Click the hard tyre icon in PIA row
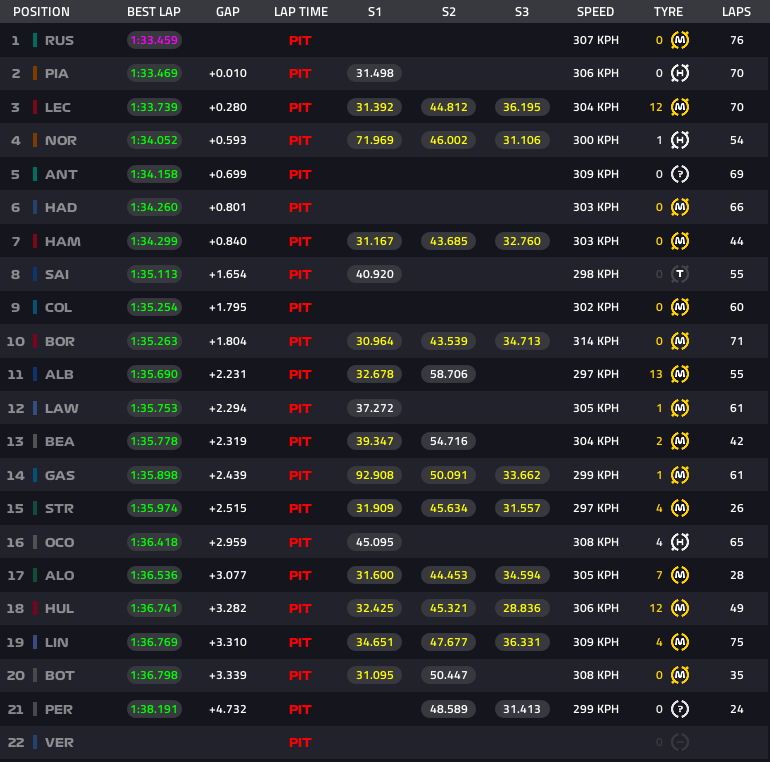Image resolution: width=770 pixels, height=762 pixels. 680,74
